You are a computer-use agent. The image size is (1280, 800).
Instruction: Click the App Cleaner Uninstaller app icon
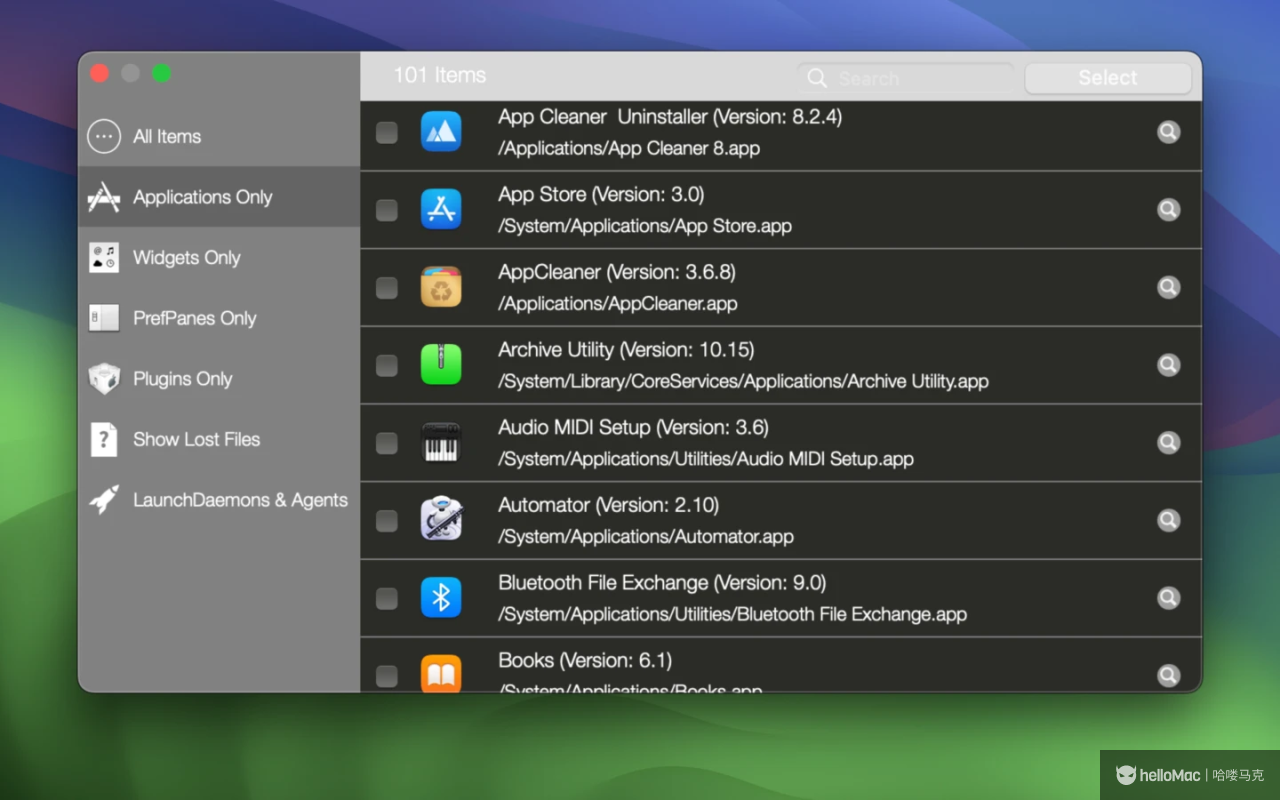441,132
